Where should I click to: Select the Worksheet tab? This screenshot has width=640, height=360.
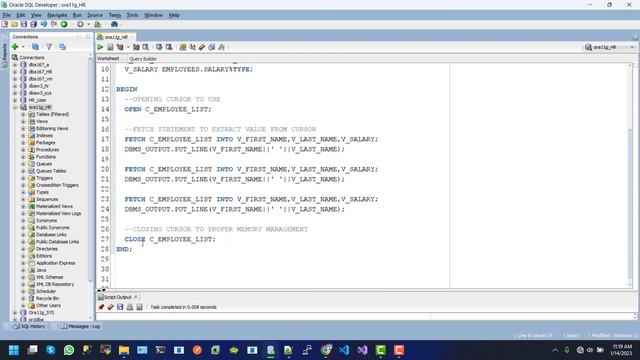coord(108,58)
